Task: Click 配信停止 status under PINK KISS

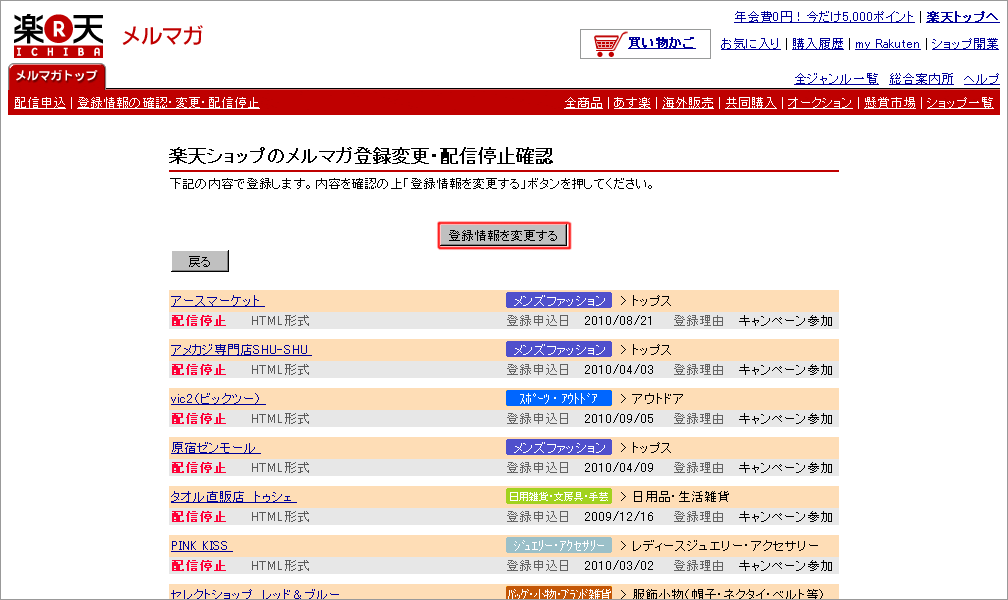Action: tap(199, 565)
